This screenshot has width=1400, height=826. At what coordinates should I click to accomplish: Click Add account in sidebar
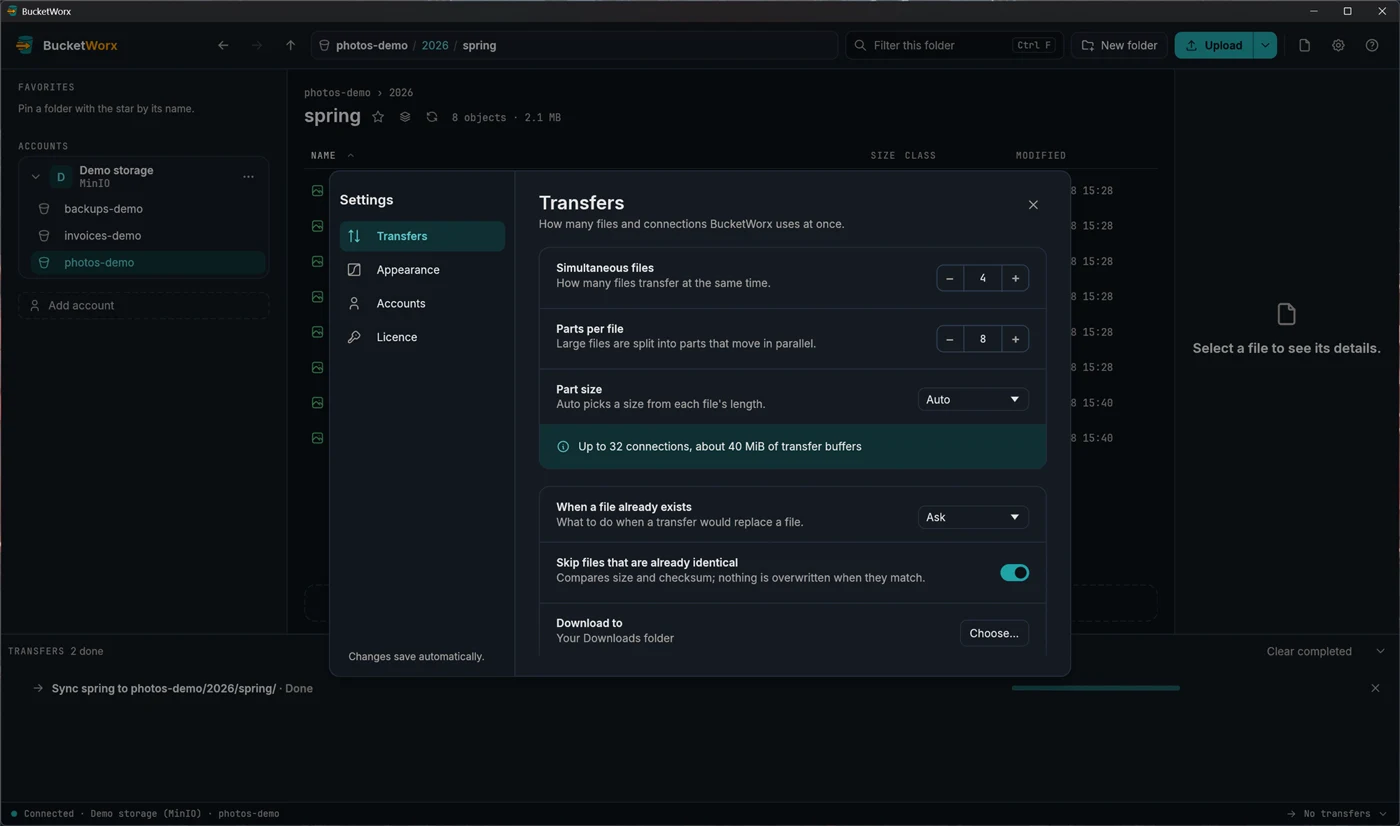tap(143, 305)
